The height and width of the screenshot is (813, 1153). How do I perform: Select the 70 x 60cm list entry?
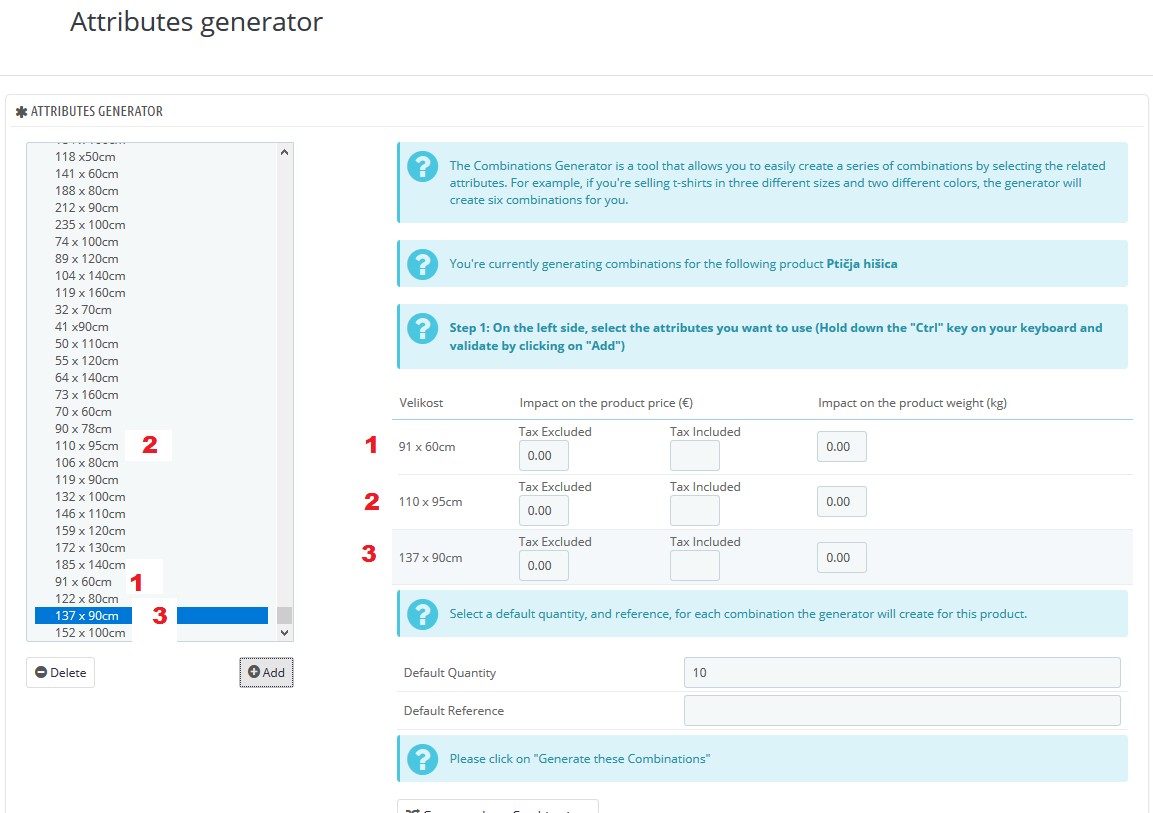pyautogui.click(x=83, y=412)
